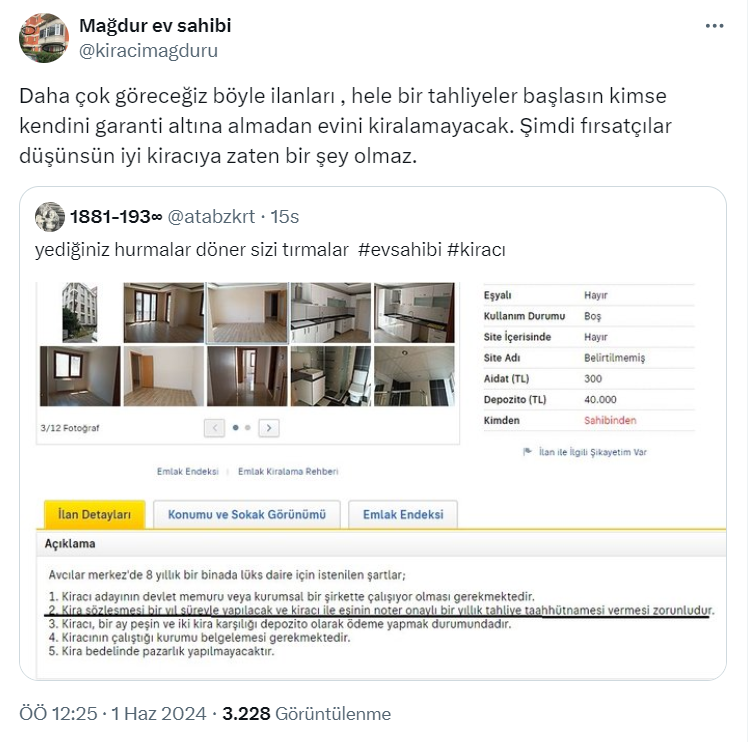Click the @kiracimagduru handle
This screenshot has height=742, width=755.
(x=148, y=51)
